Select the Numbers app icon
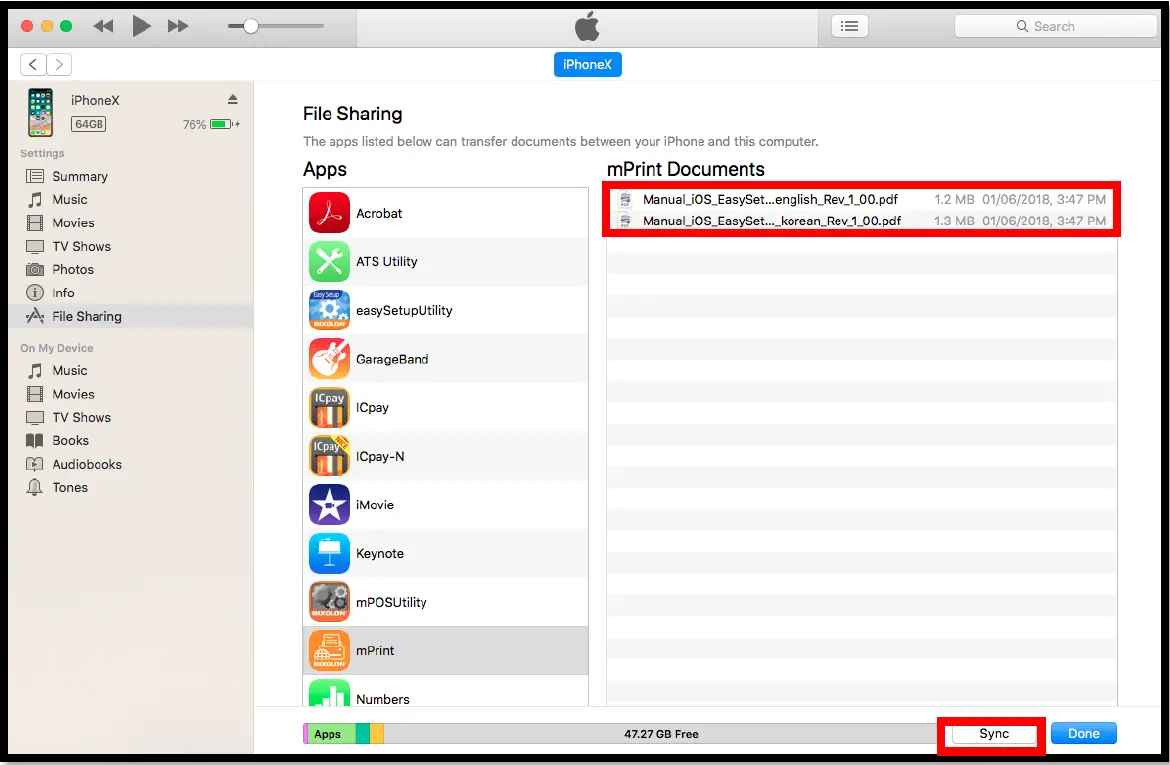The width and height of the screenshot is (1170, 765). pos(330,697)
